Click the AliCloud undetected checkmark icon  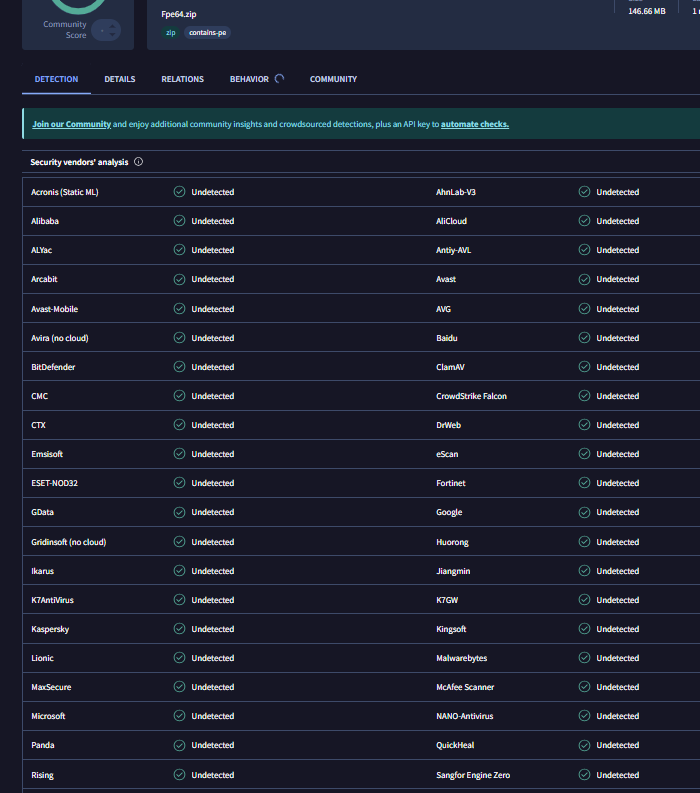[585, 221]
